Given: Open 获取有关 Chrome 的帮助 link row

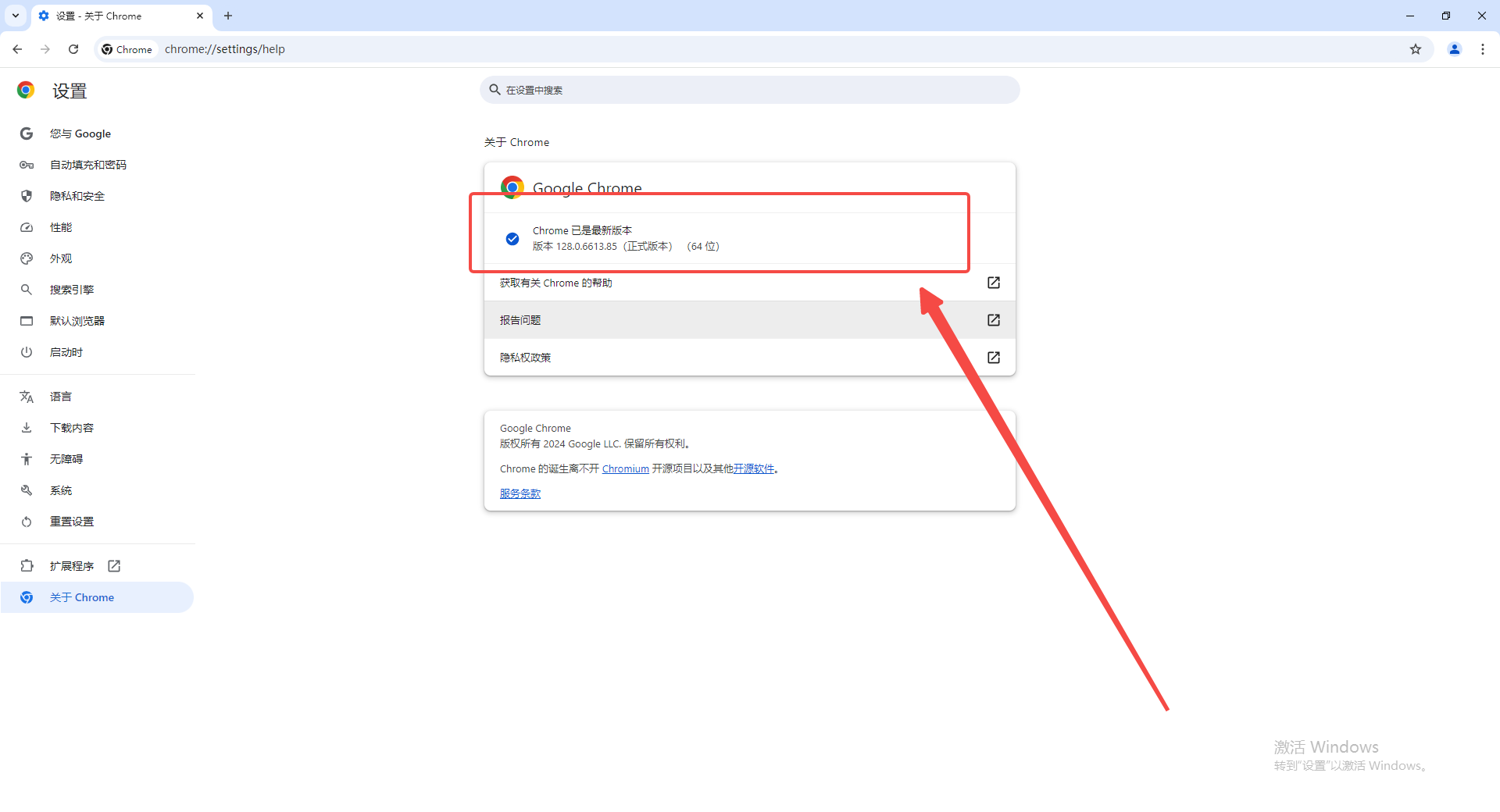Looking at the screenshot, I should [750, 283].
